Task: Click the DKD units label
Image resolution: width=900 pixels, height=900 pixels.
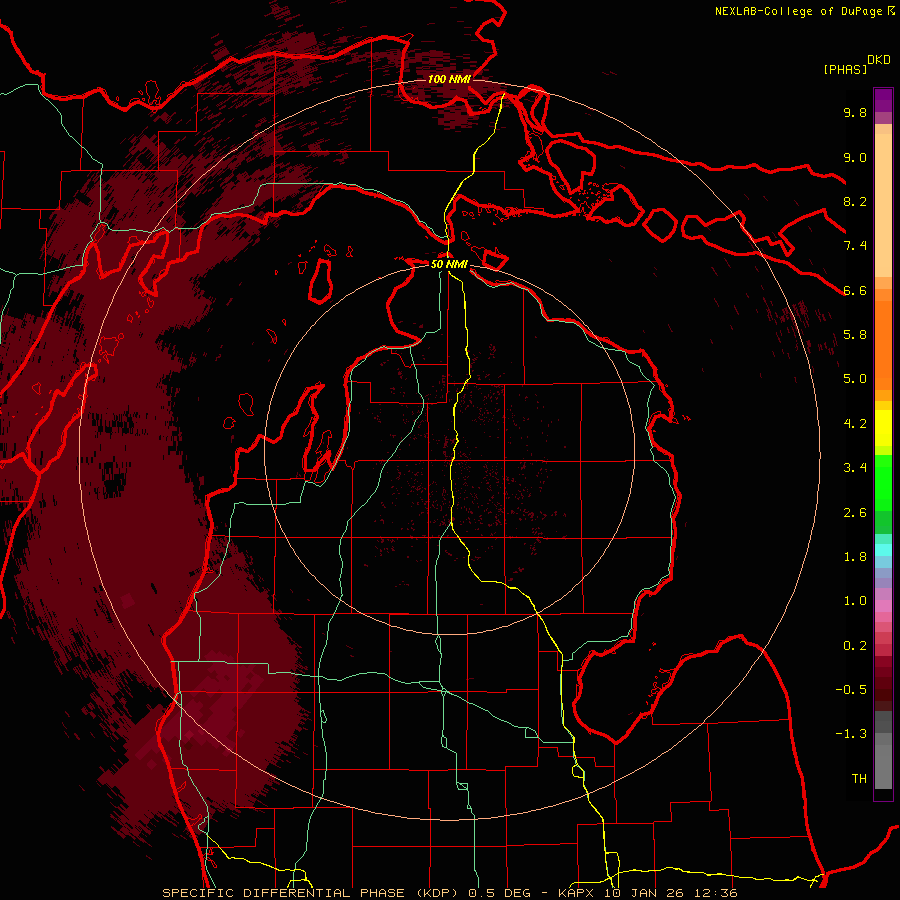Action: pos(879,60)
